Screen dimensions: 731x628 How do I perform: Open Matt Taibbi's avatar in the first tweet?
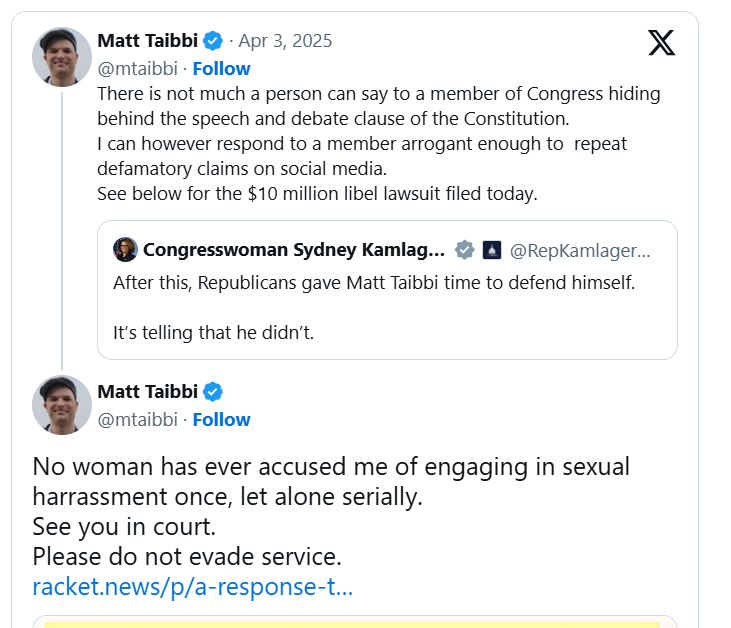point(62,57)
